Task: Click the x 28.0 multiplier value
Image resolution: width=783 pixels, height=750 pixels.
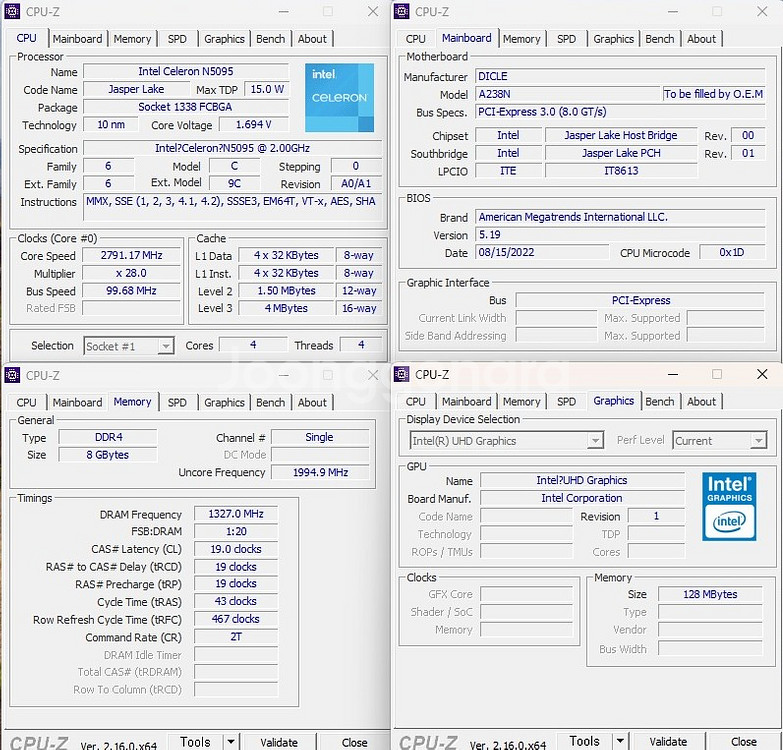Action: 131,273
